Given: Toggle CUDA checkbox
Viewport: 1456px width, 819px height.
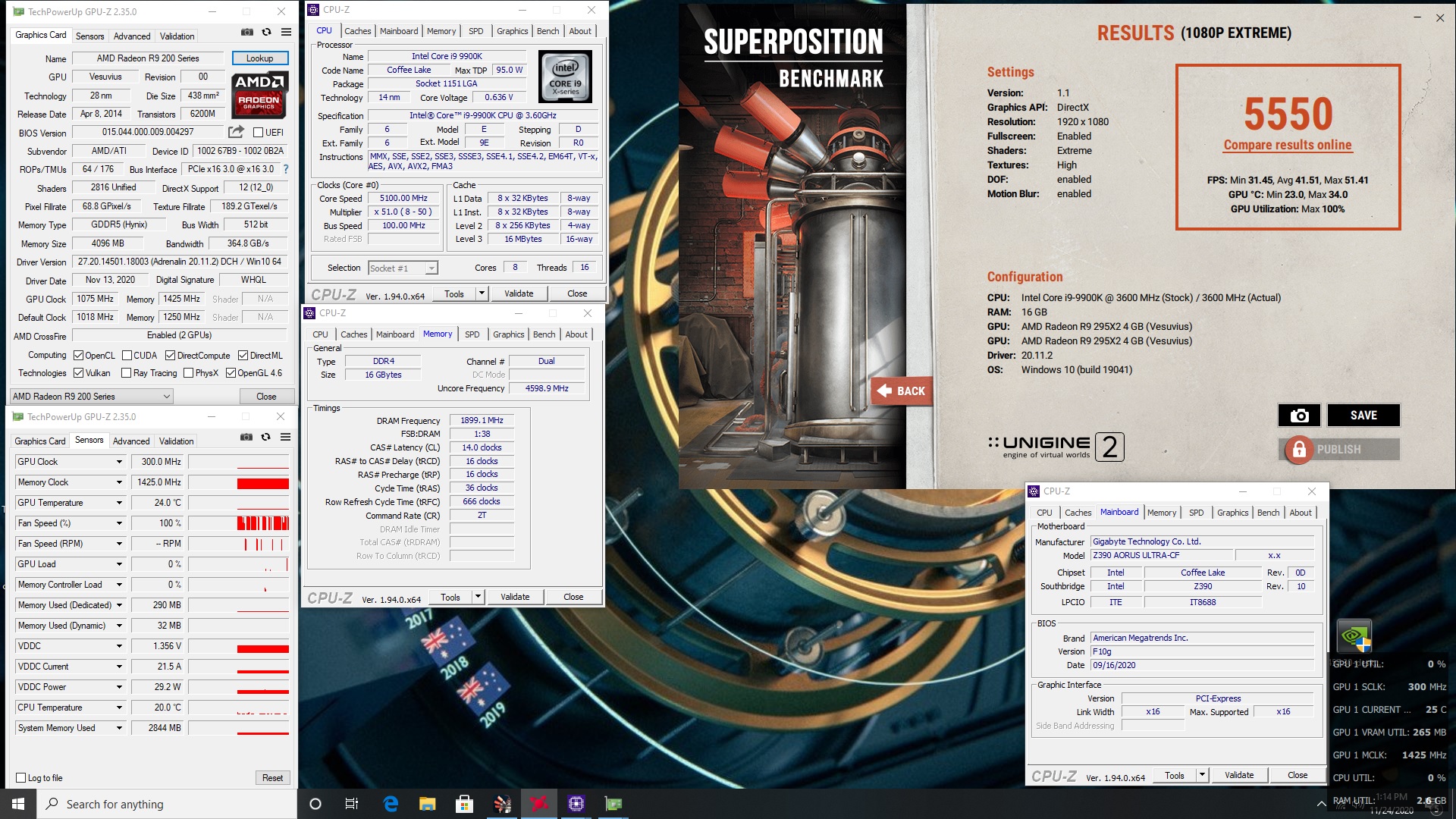Looking at the screenshot, I should click(x=127, y=356).
